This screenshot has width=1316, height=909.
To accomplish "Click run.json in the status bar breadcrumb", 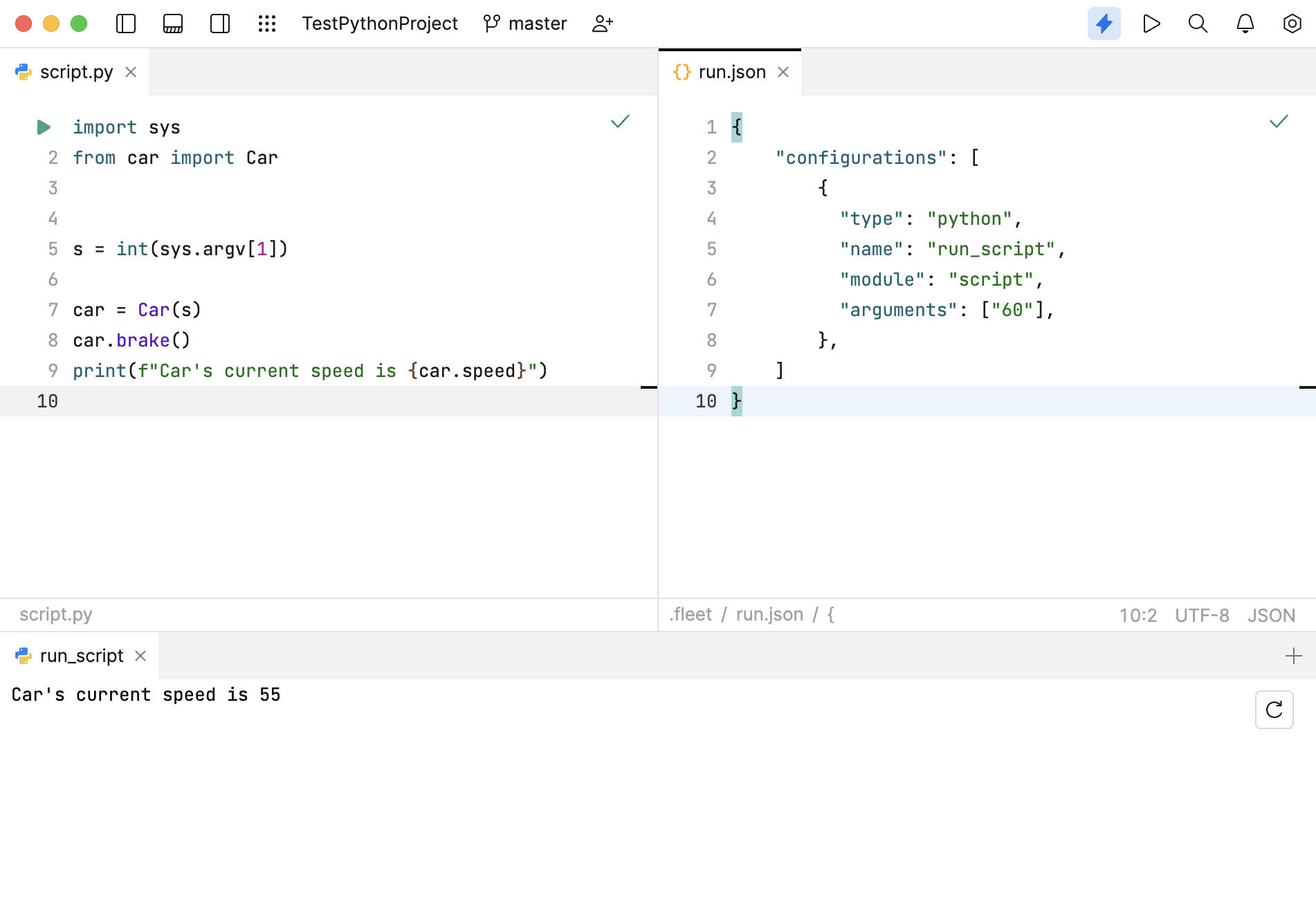I will (x=769, y=615).
